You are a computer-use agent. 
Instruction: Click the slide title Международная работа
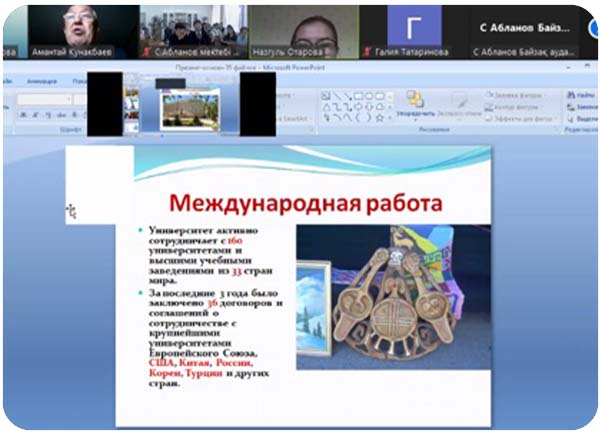(305, 203)
